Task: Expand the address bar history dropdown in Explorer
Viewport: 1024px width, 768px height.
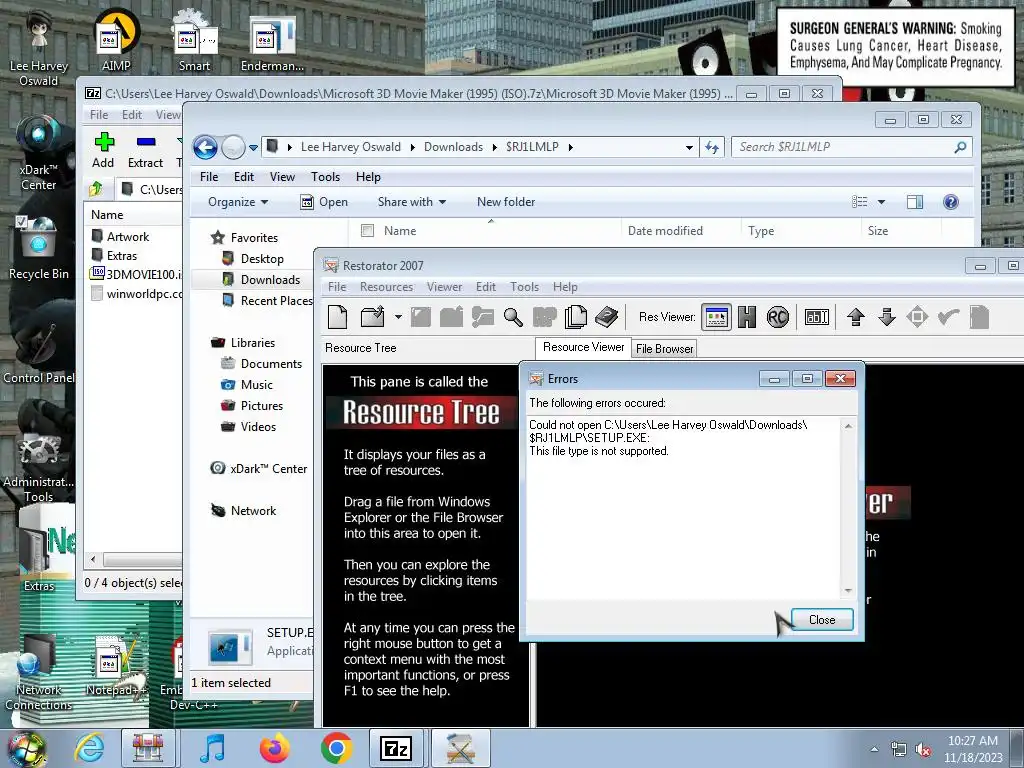Action: tap(689, 148)
